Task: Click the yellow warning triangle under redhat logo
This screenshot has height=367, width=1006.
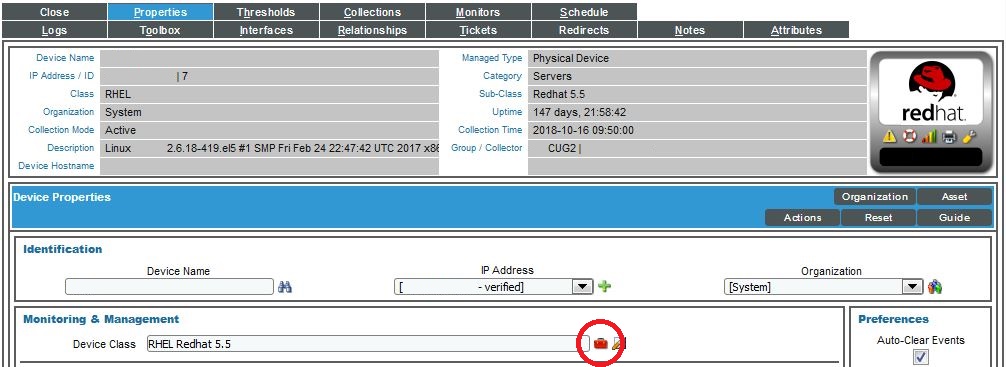Action: (890, 136)
